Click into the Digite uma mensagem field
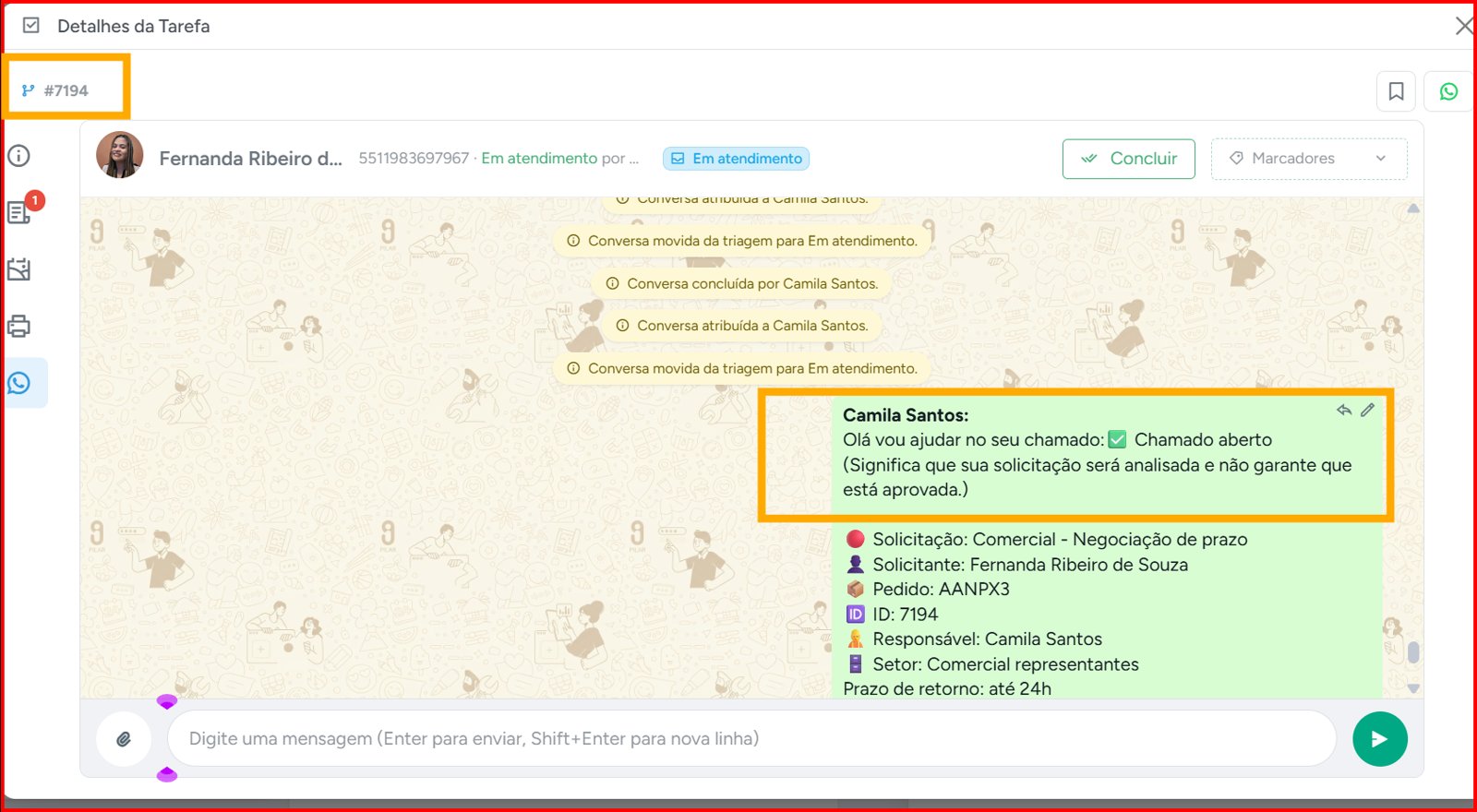 point(751,738)
